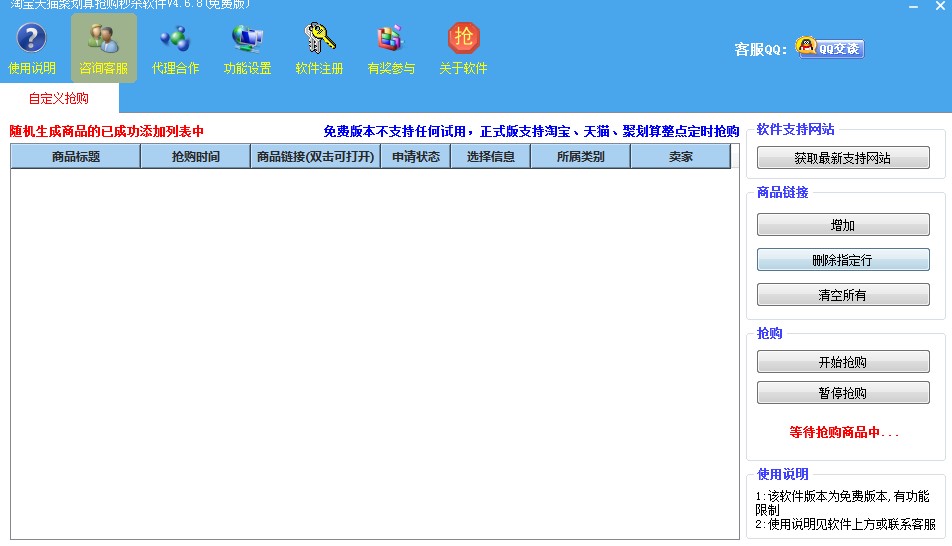Click the 抢购时间 column header

click(196, 157)
